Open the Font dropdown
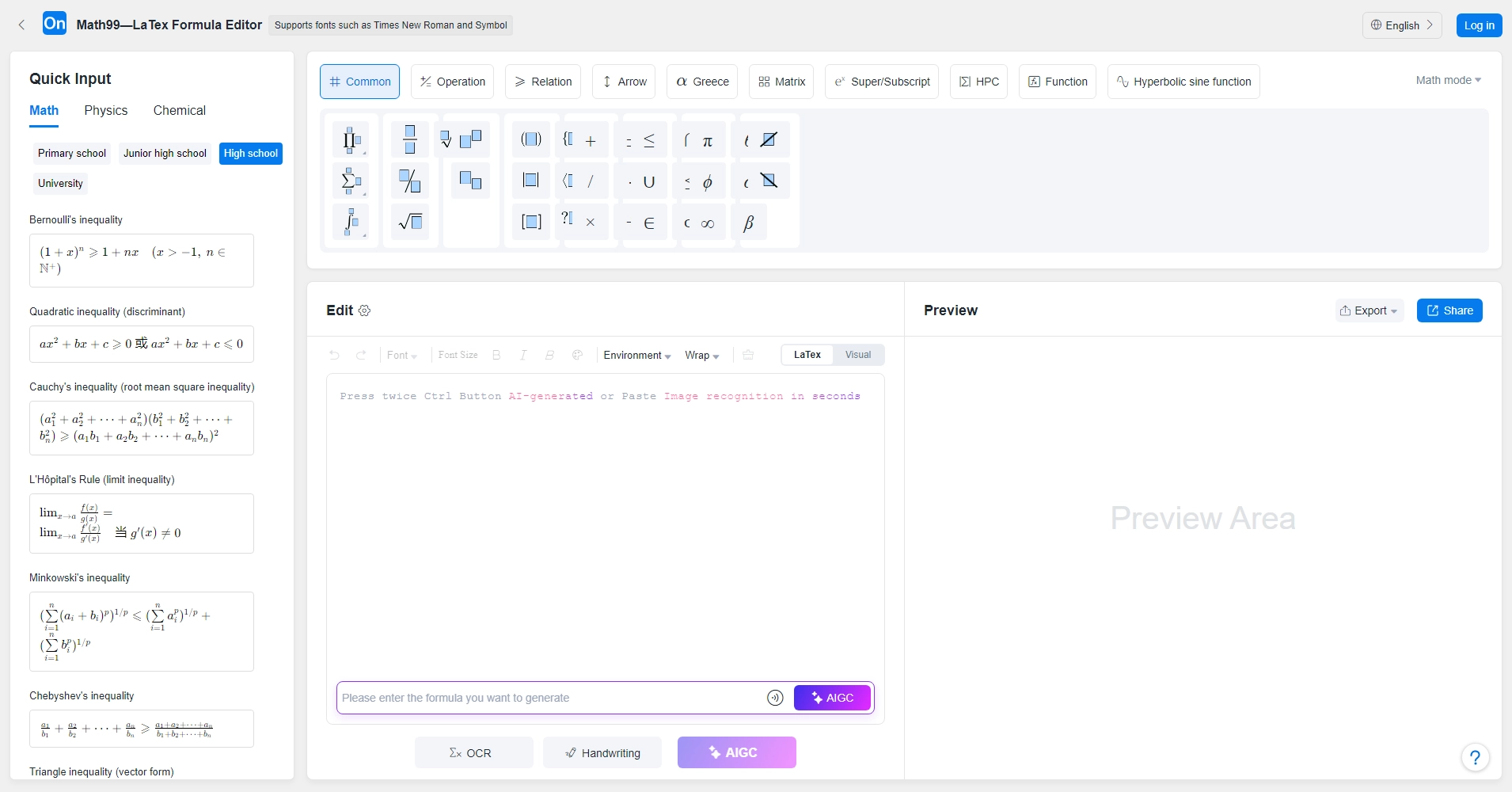This screenshot has width=1512, height=792. (402, 355)
